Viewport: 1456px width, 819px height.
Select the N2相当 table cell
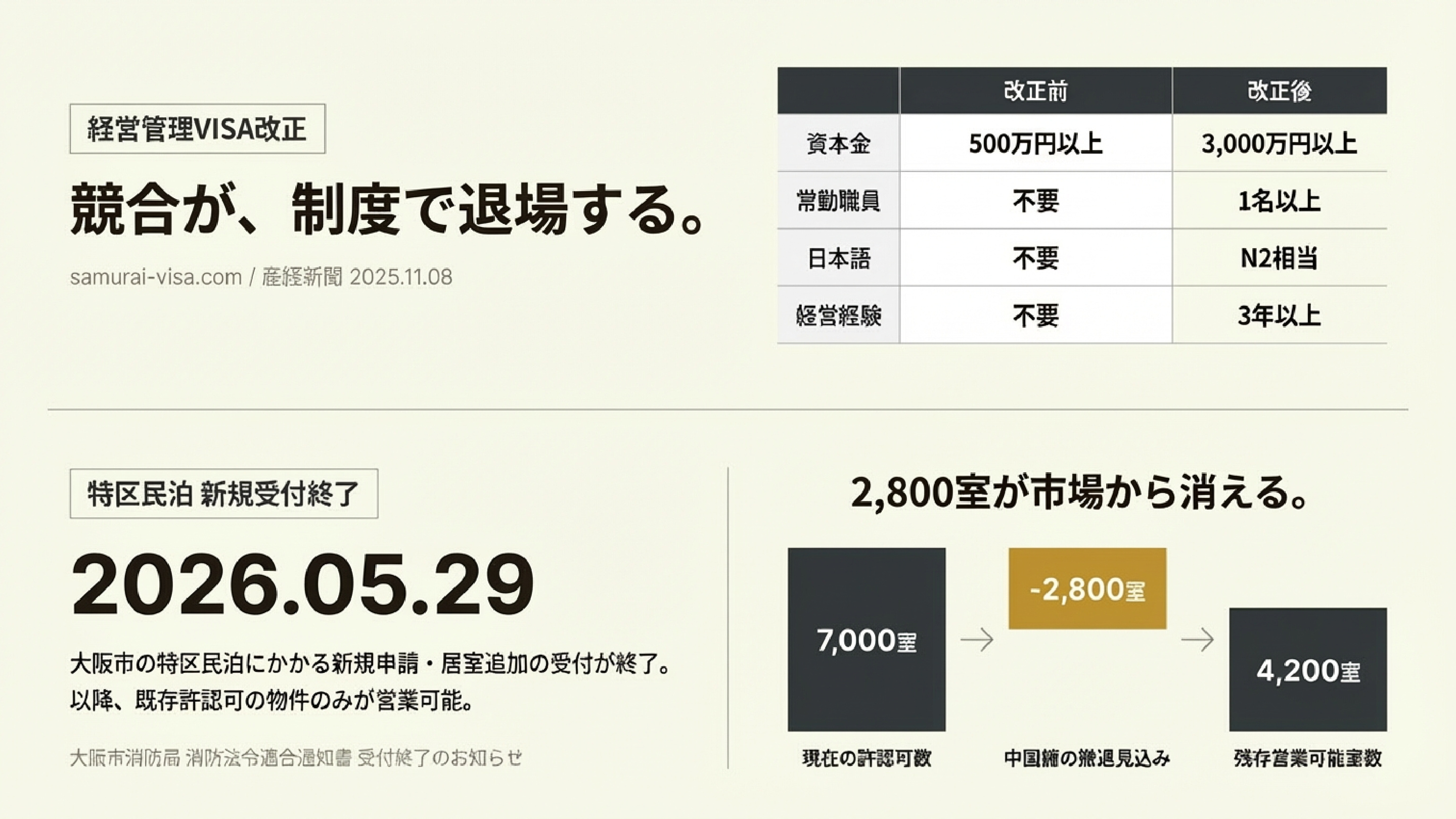pyautogui.click(x=1279, y=258)
